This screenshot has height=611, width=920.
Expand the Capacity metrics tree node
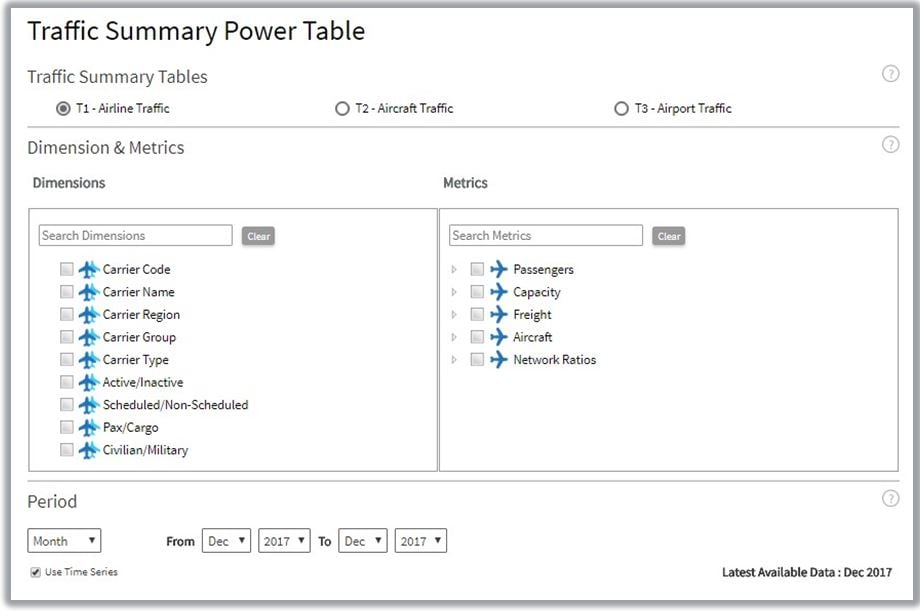click(x=453, y=292)
